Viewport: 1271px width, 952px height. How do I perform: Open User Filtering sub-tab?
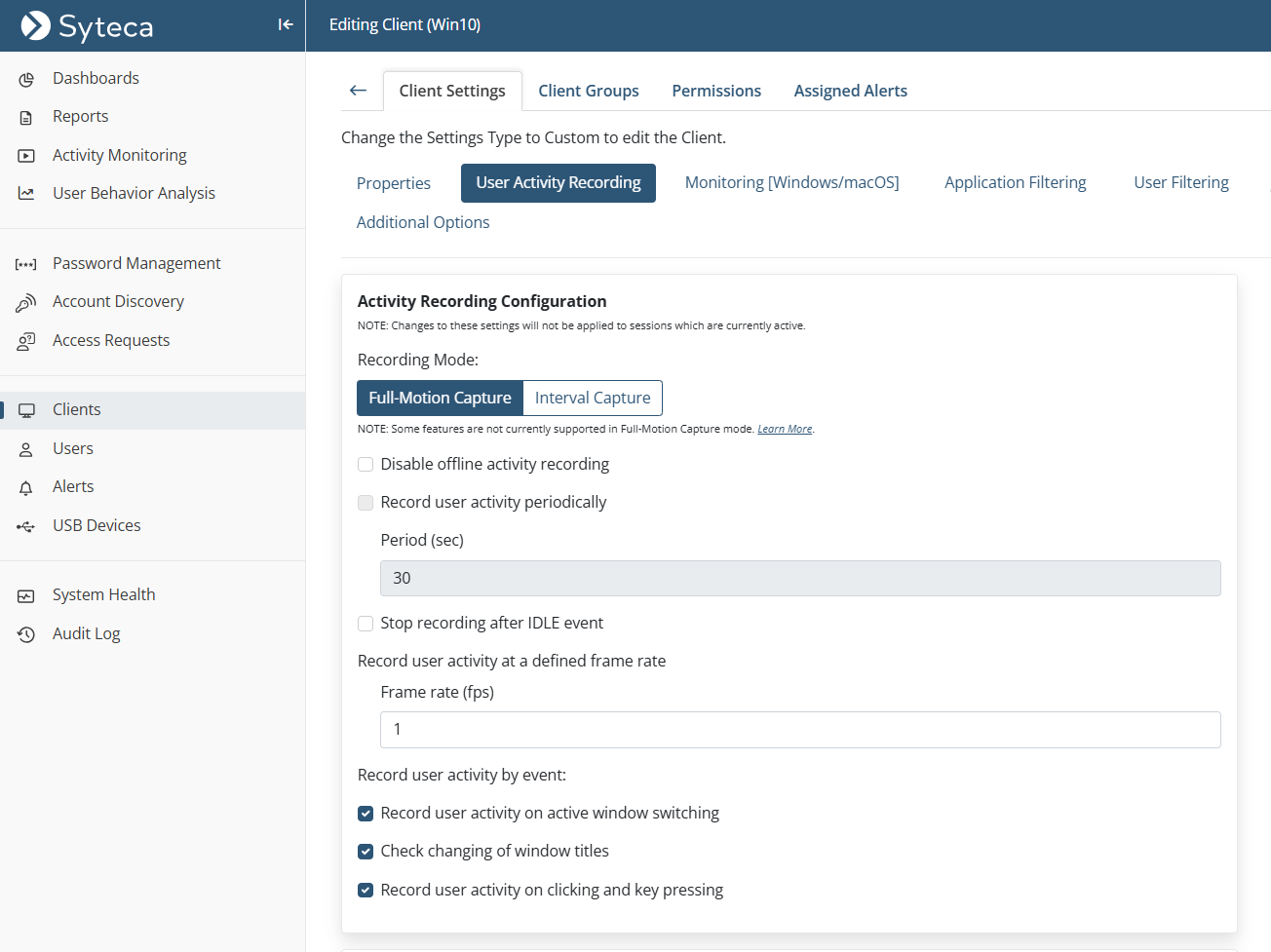[1181, 182]
